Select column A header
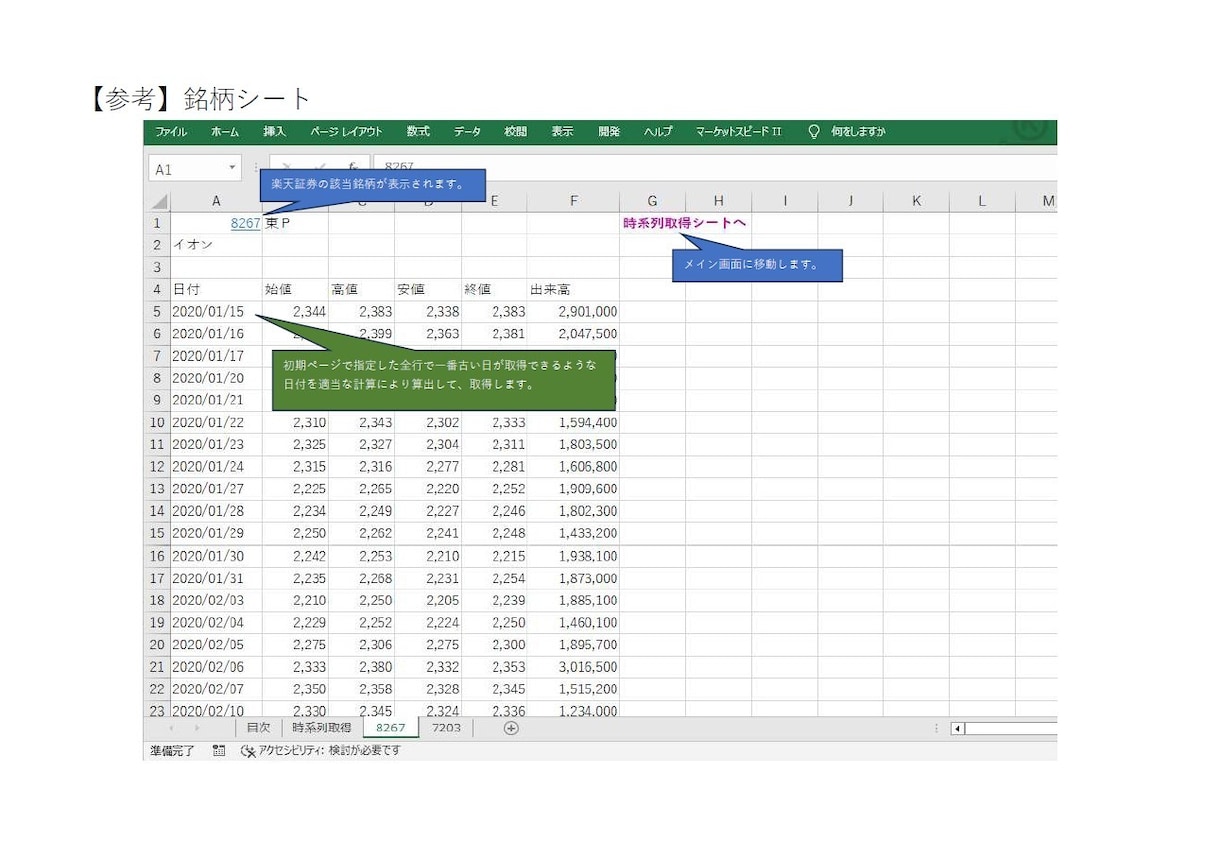The width and height of the screenshot is (1220, 859). (x=216, y=202)
